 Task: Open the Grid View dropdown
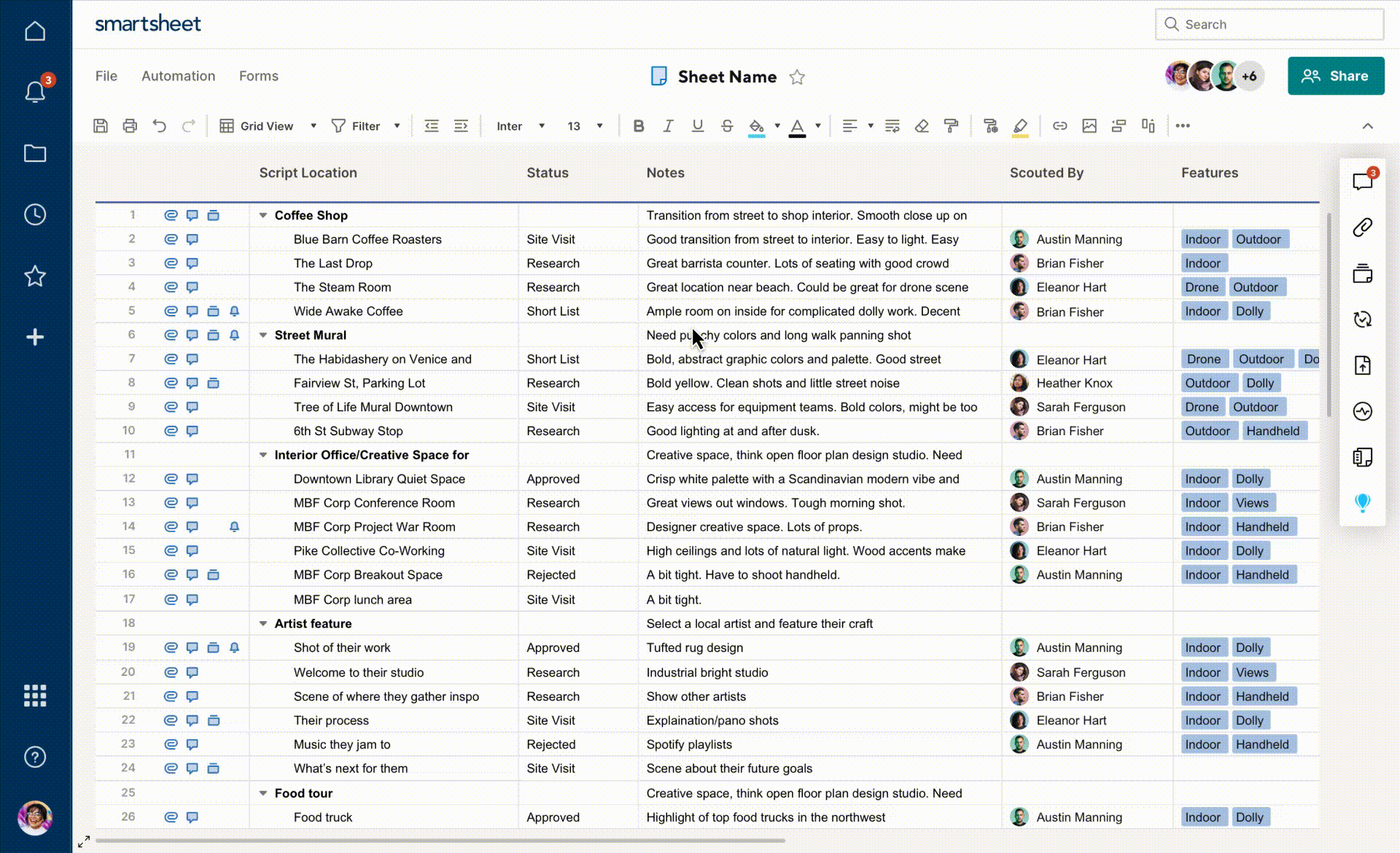pyautogui.click(x=268, y=126)
